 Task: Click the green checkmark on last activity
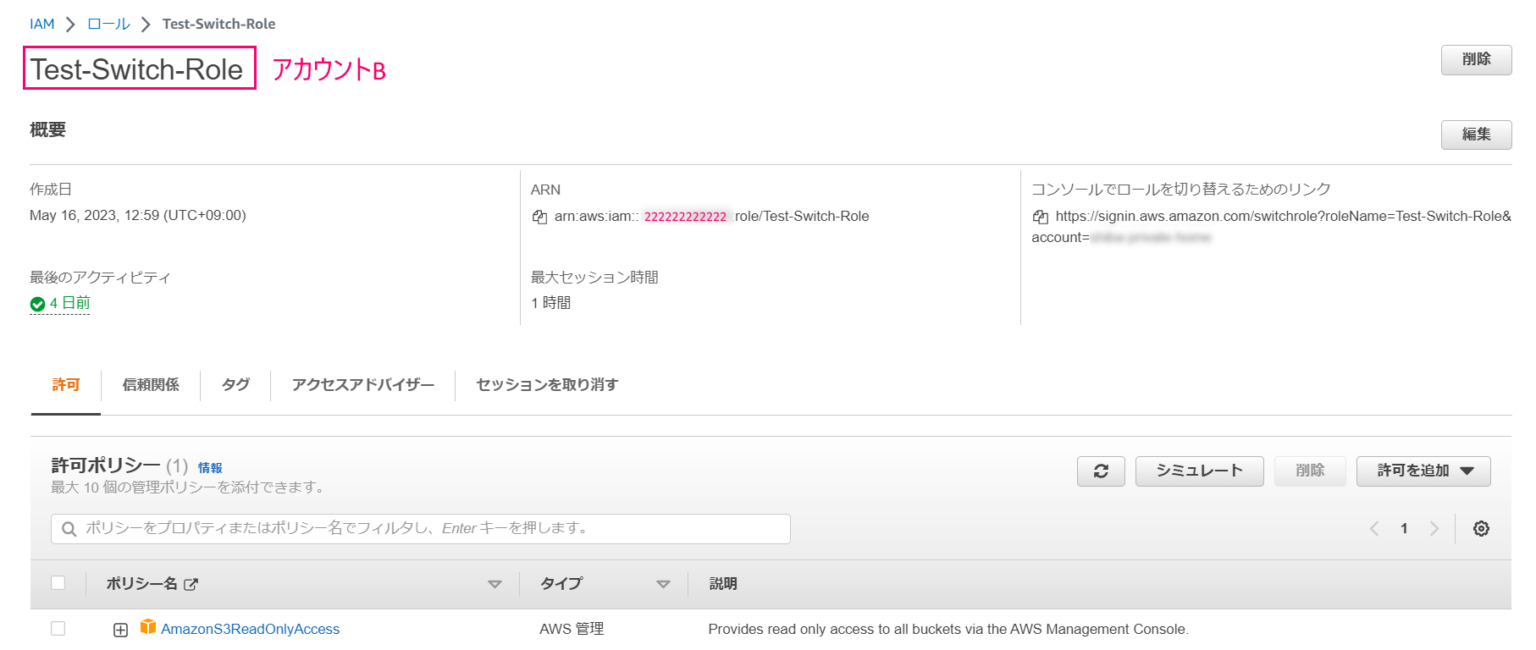pos(37,303)
